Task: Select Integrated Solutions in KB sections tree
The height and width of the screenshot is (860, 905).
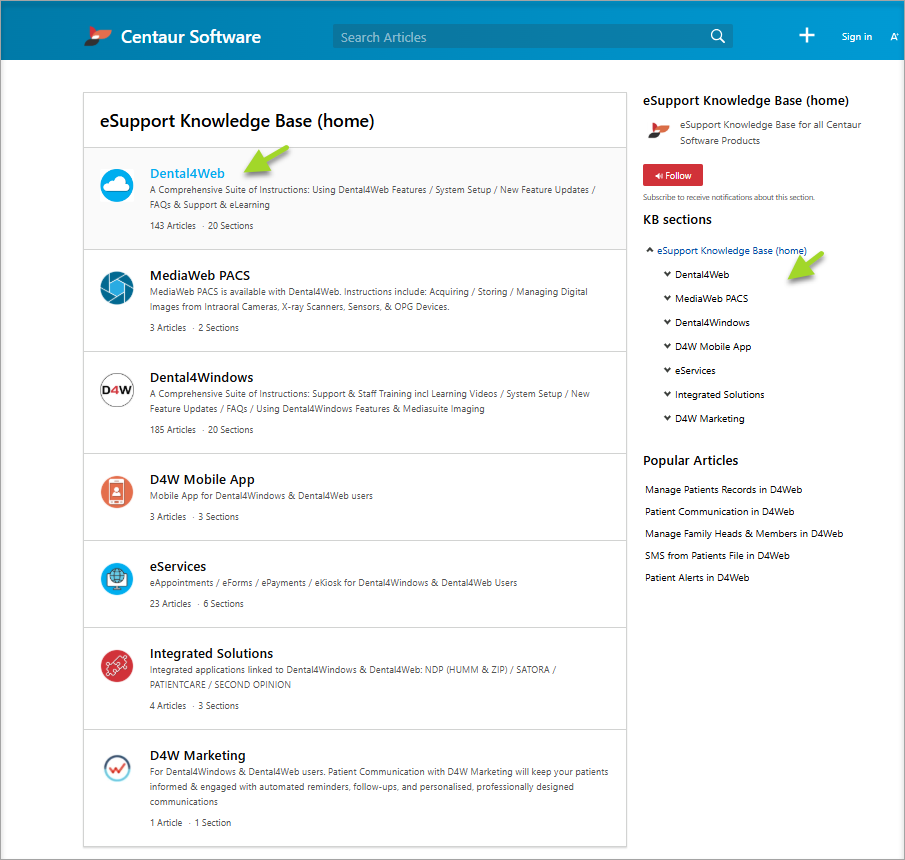Action: (719, 395)
